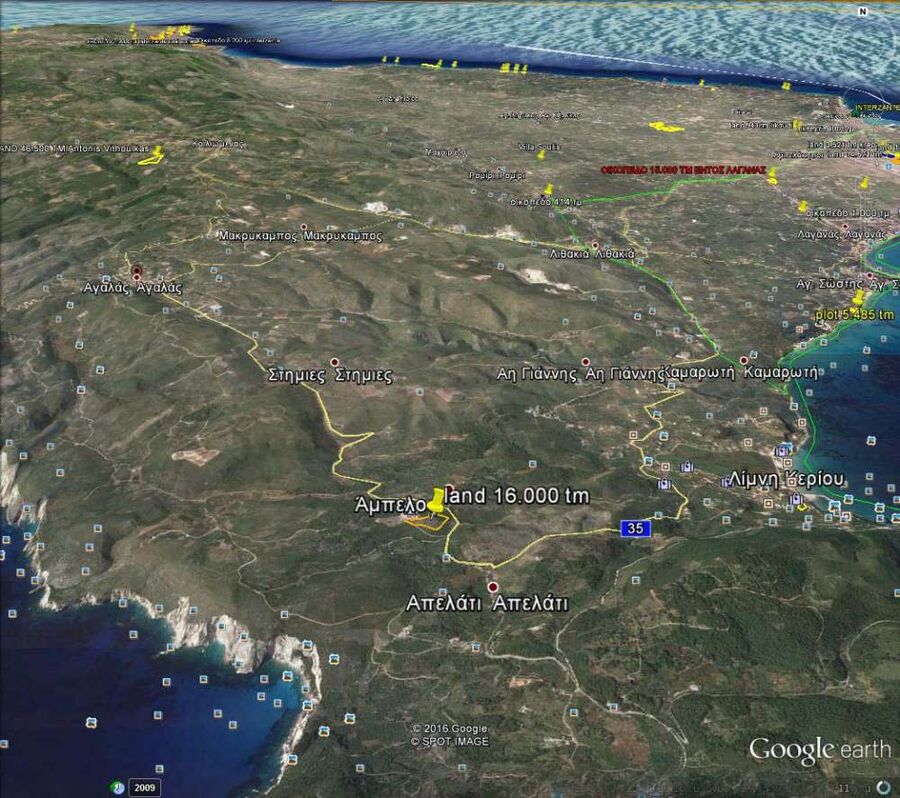
Task: Click the road 35 highway shield
Action: tap(633, 528)
